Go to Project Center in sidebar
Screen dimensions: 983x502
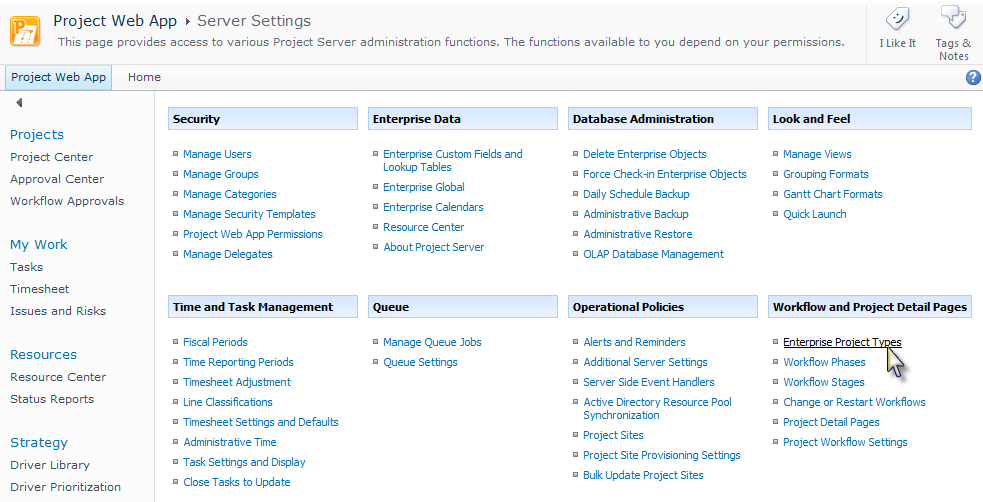click(51, 157)
